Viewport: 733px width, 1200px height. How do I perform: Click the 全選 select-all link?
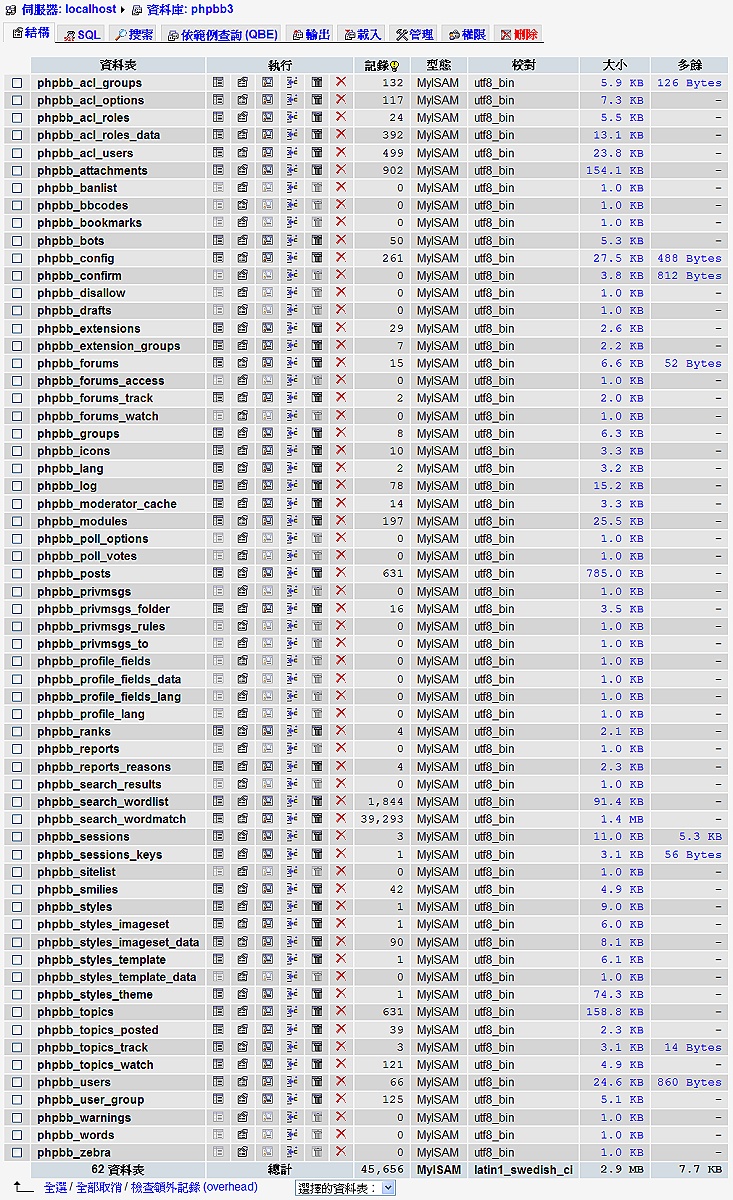click(x=55, y=1187)
